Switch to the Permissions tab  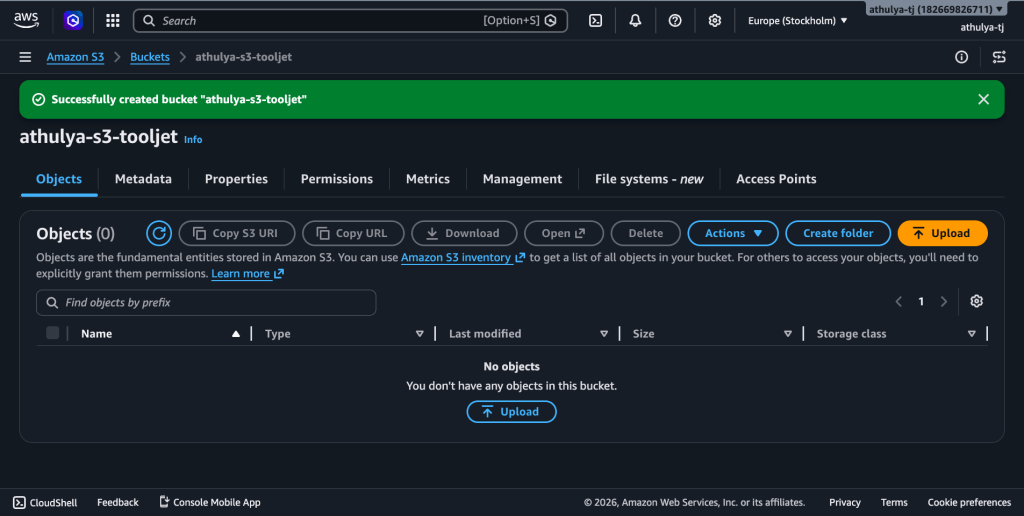coord(337,179)
